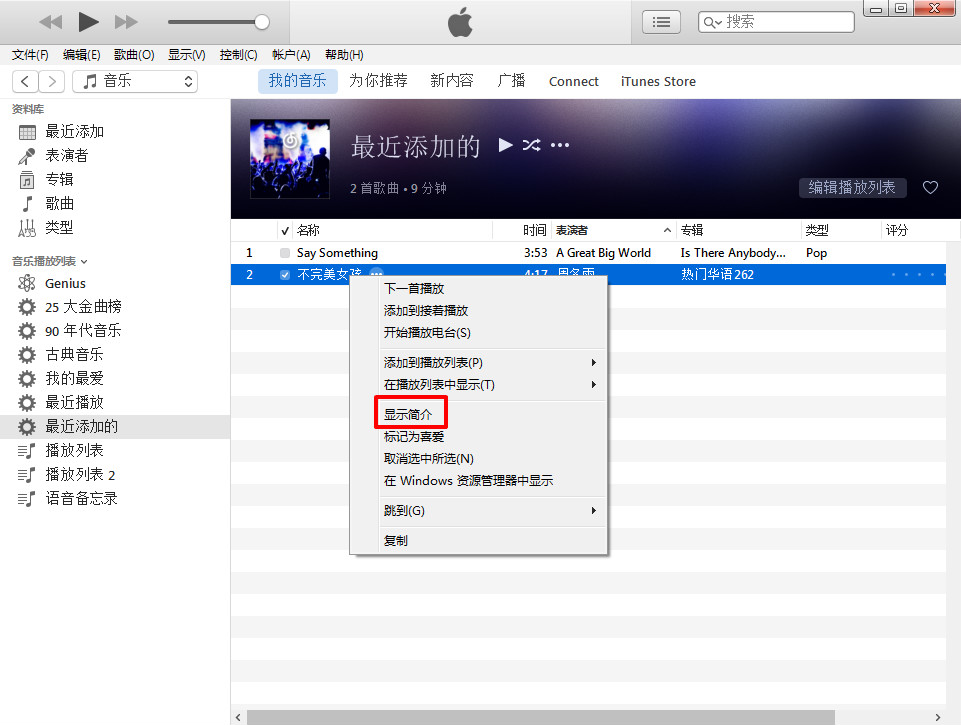
Task: Click the fast forward next track button
Action: pyautogui.click(x=126, y=23)
